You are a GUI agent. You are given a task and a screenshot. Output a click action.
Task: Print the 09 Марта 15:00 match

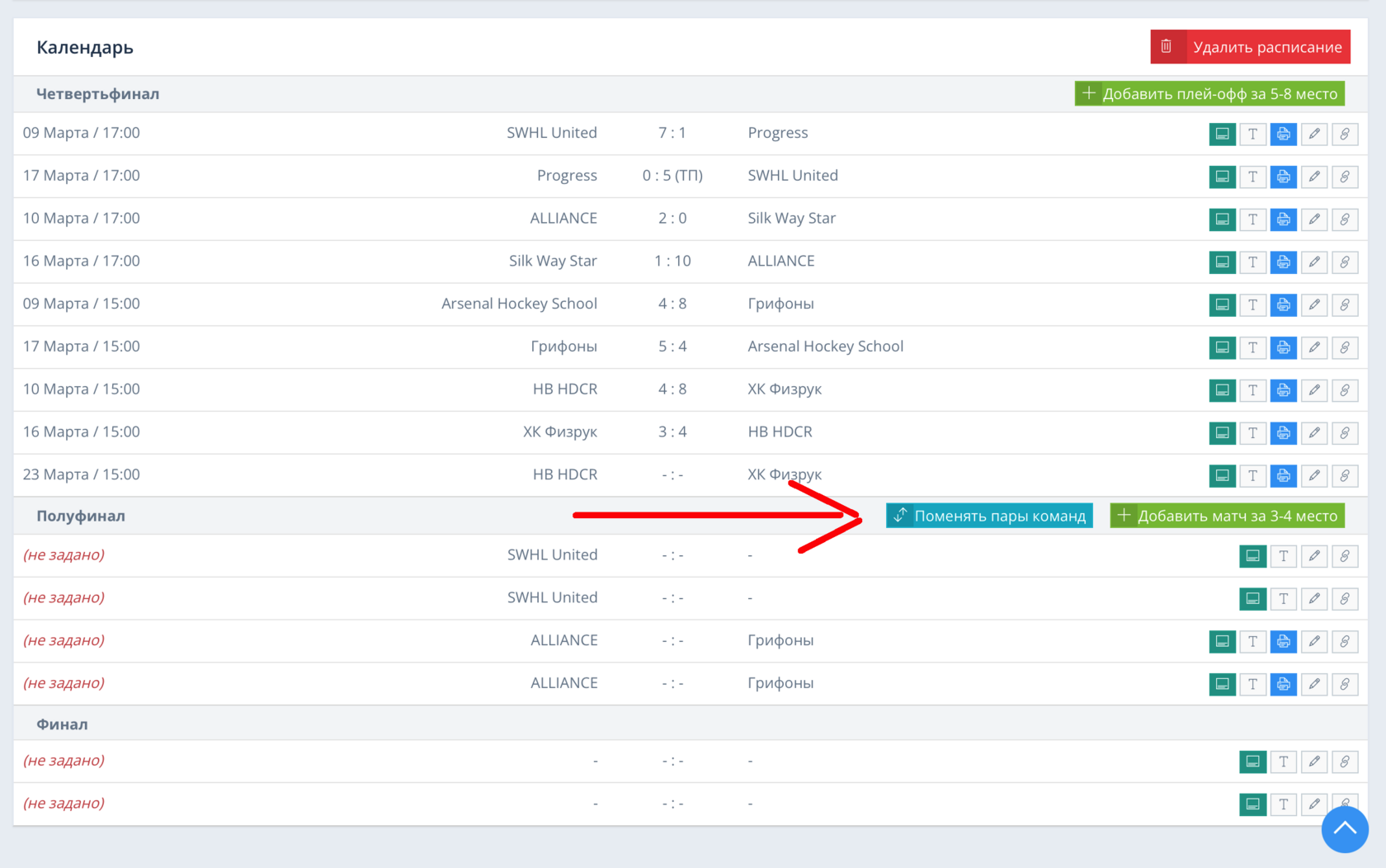(x=1283, y=305)
